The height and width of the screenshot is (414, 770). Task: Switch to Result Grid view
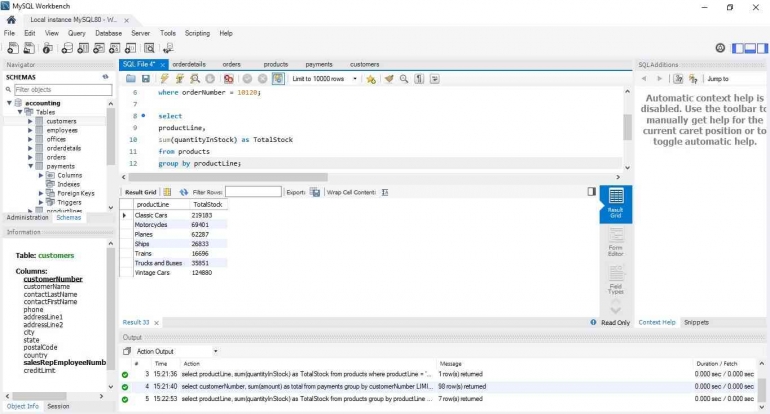click(x=616, y=204)
